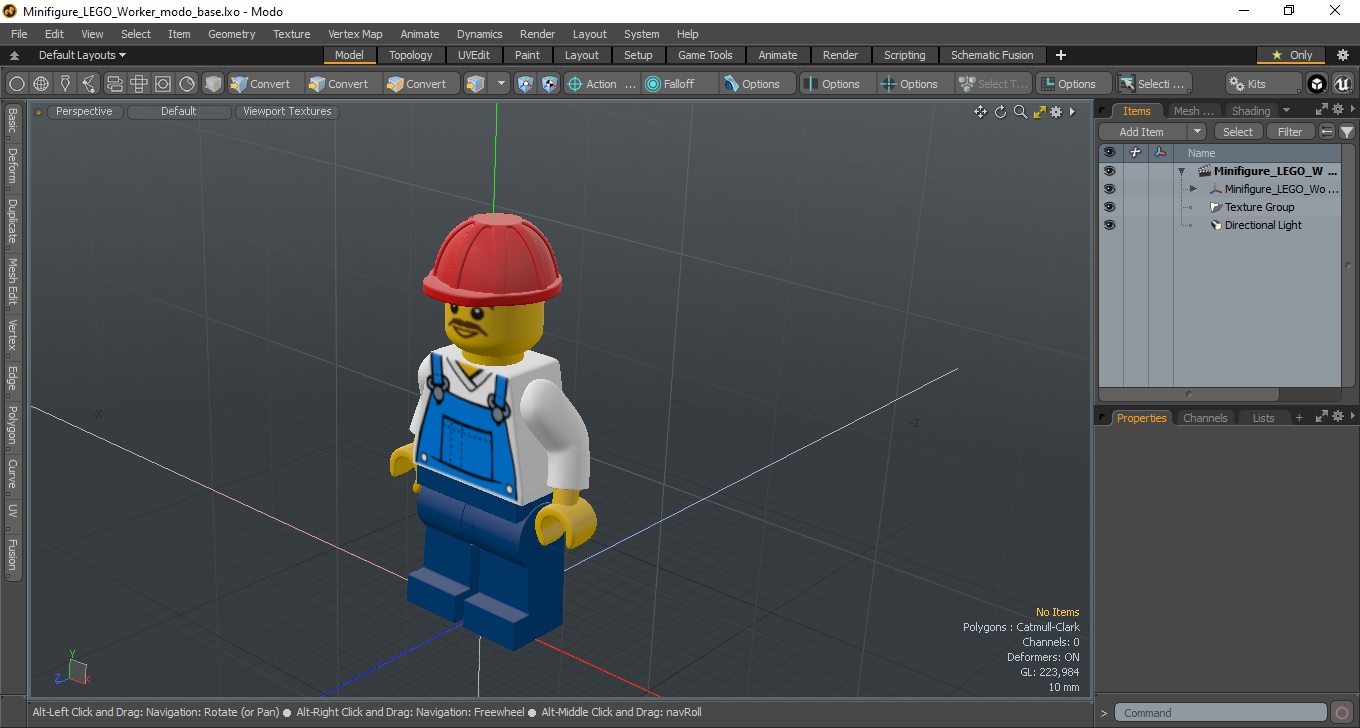Toggle visibility of Minifigure_LEGO_W scene item
Screen dimensions: 1360x728
click(x=1109, y=171)
